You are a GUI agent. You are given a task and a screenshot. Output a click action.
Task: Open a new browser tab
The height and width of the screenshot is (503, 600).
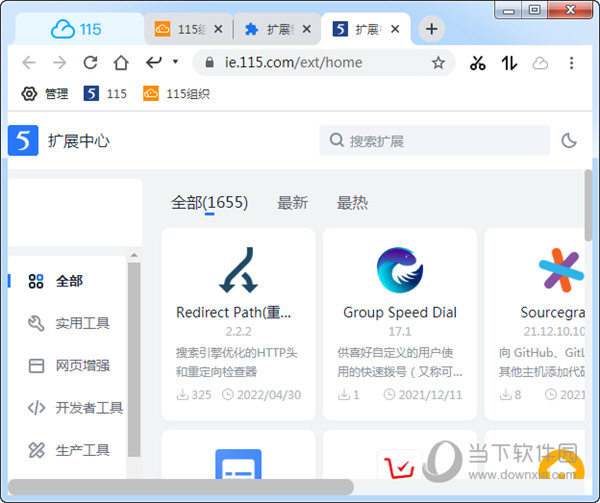point(432,29)
